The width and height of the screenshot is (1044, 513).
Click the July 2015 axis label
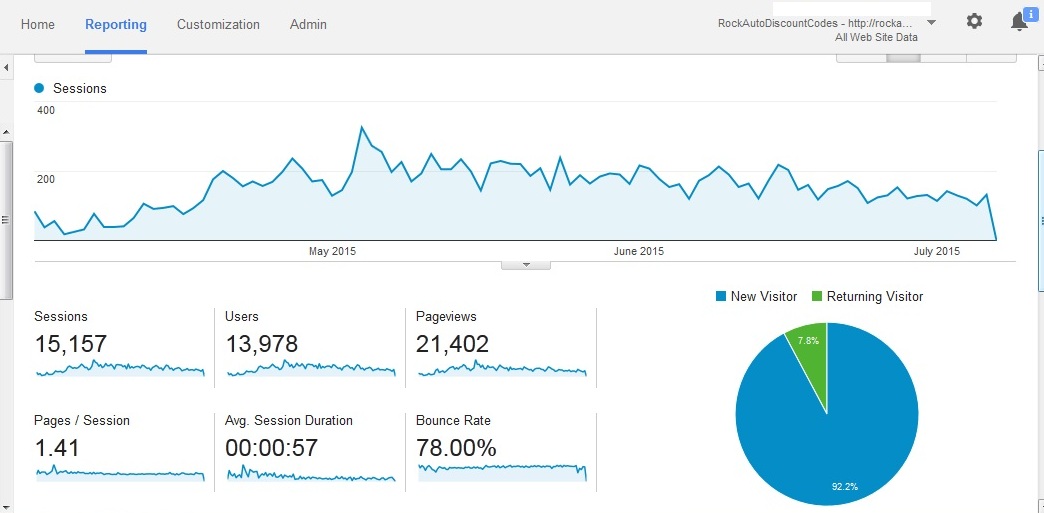coord(937,251)
